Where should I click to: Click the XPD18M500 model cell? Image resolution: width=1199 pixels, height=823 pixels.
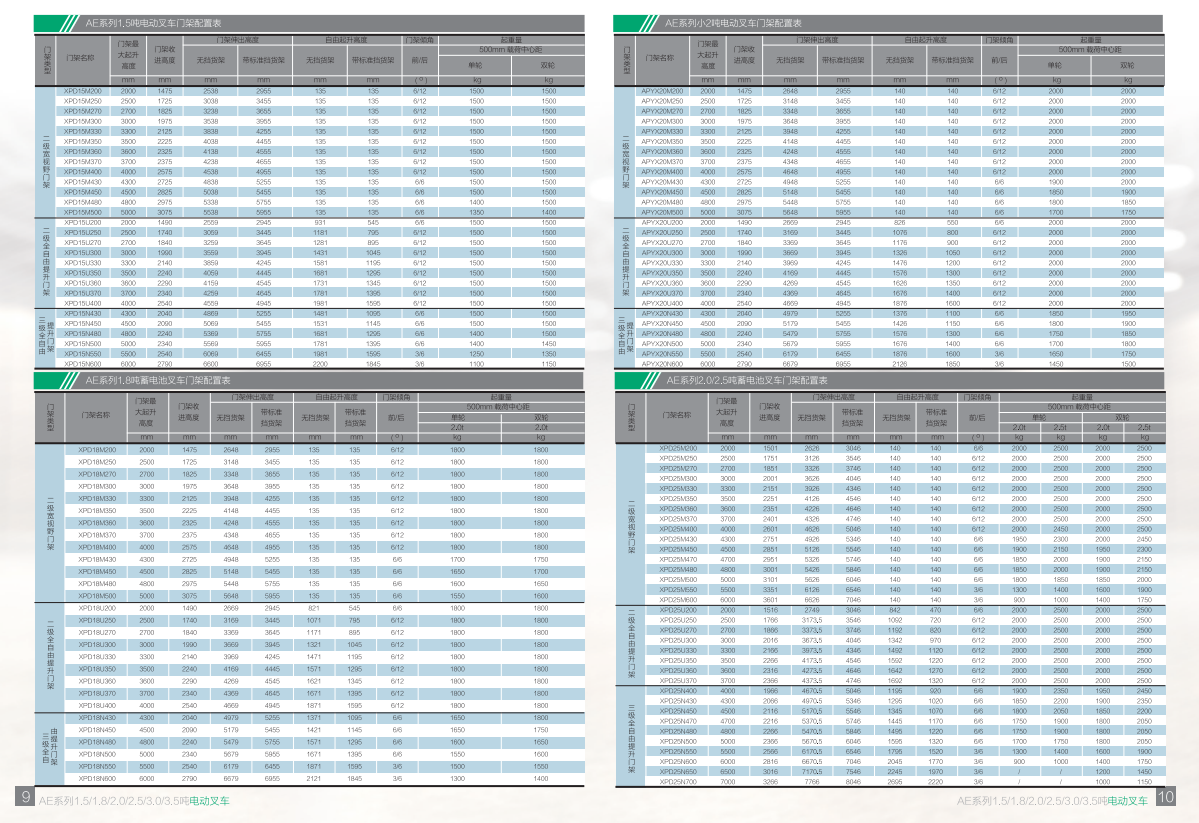tap(97, 596)
